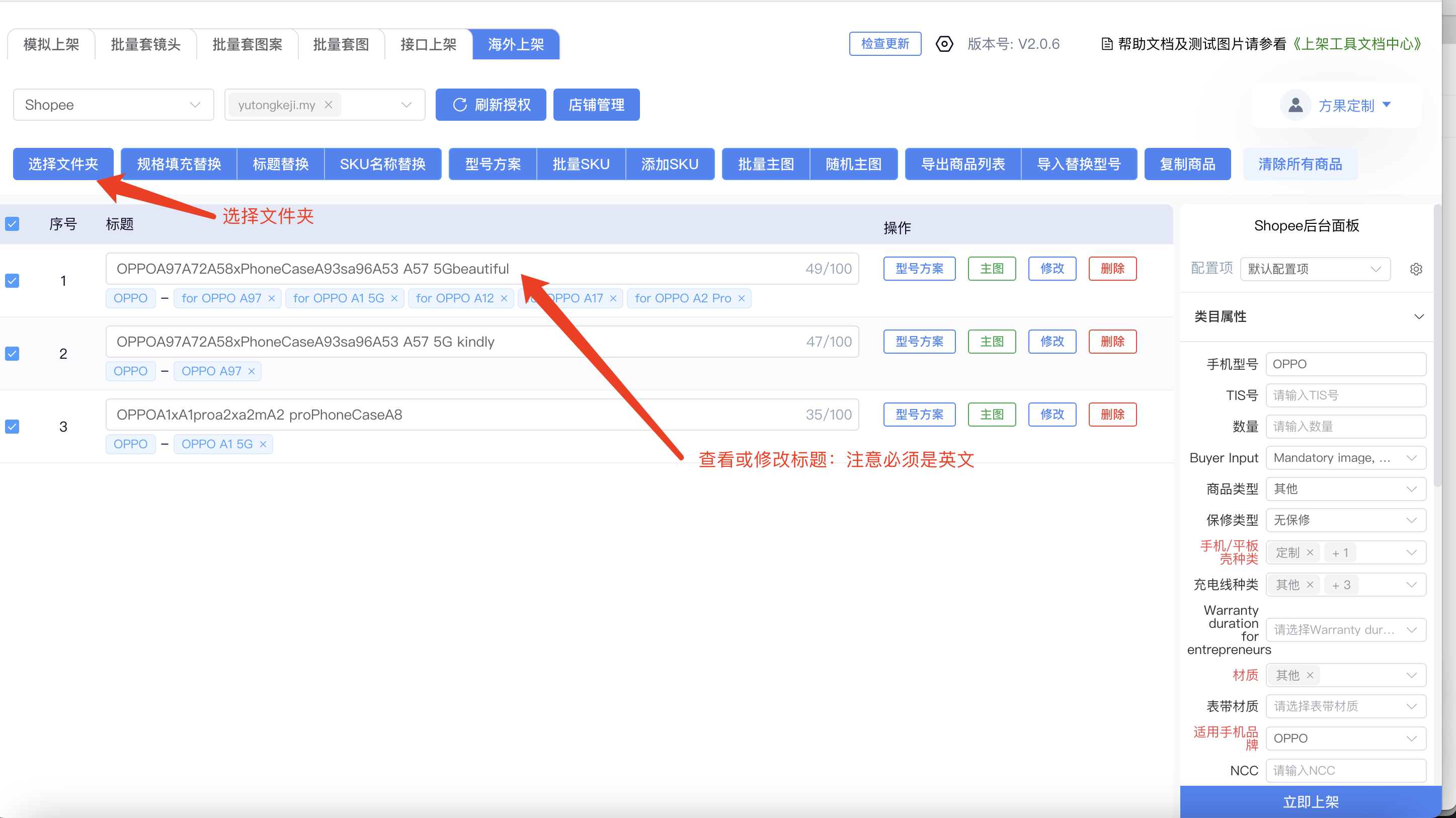Screen dimensions: 1456x818
Task: Remove the 'for OPPO A97' tag
Action: point(271,298)
